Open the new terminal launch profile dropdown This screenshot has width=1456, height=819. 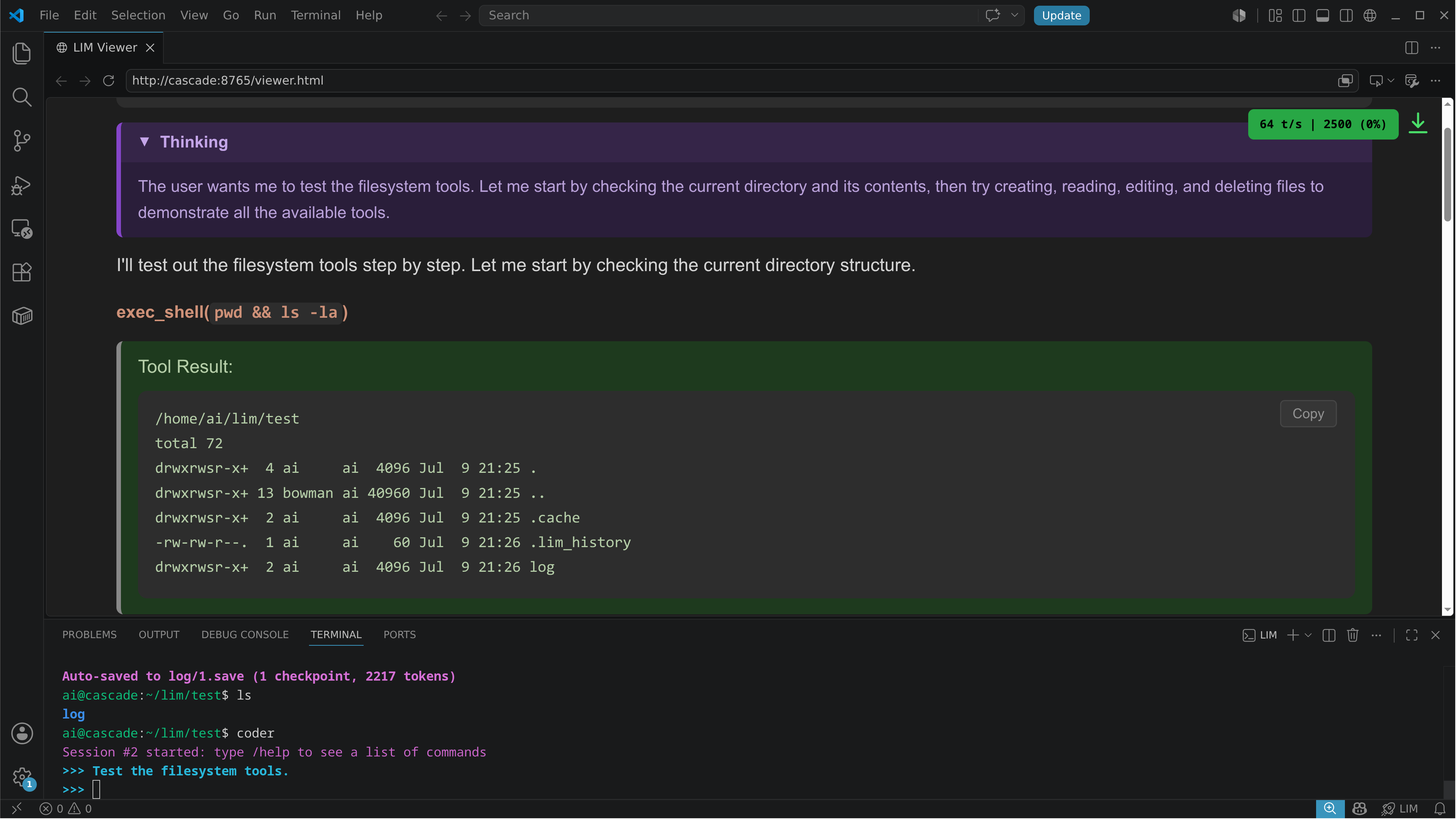(x=1308, y=635)
